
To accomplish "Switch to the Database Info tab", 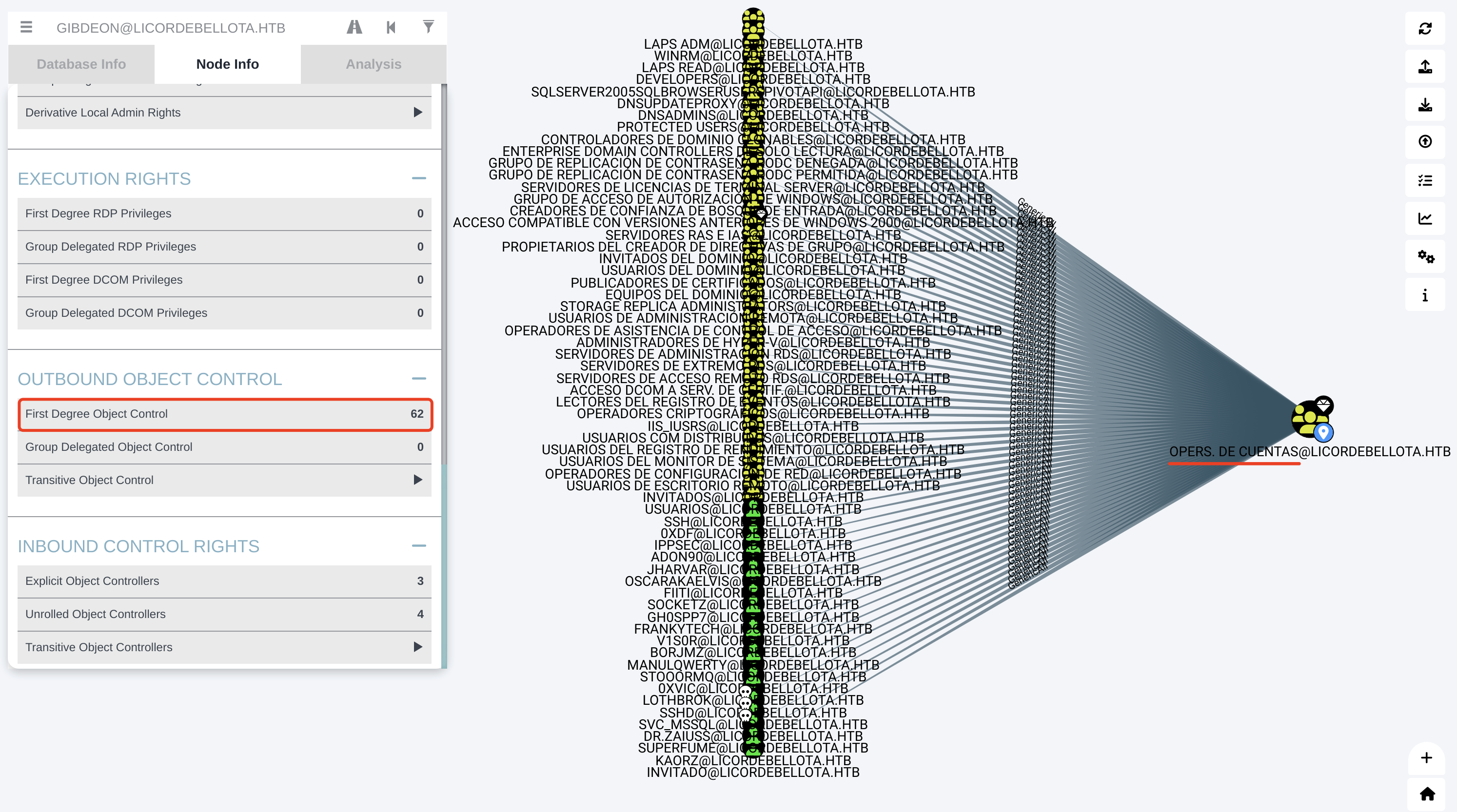I will pyautogui.click(x=81, y=64).
